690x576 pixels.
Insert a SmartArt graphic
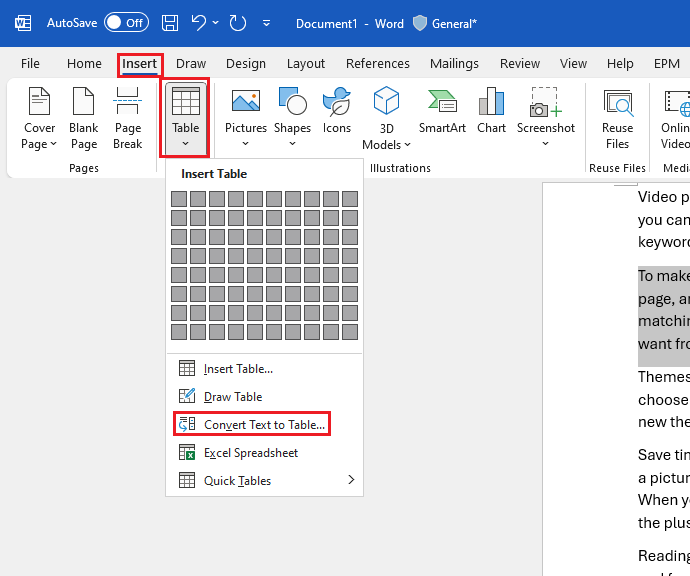coord(442,110)
